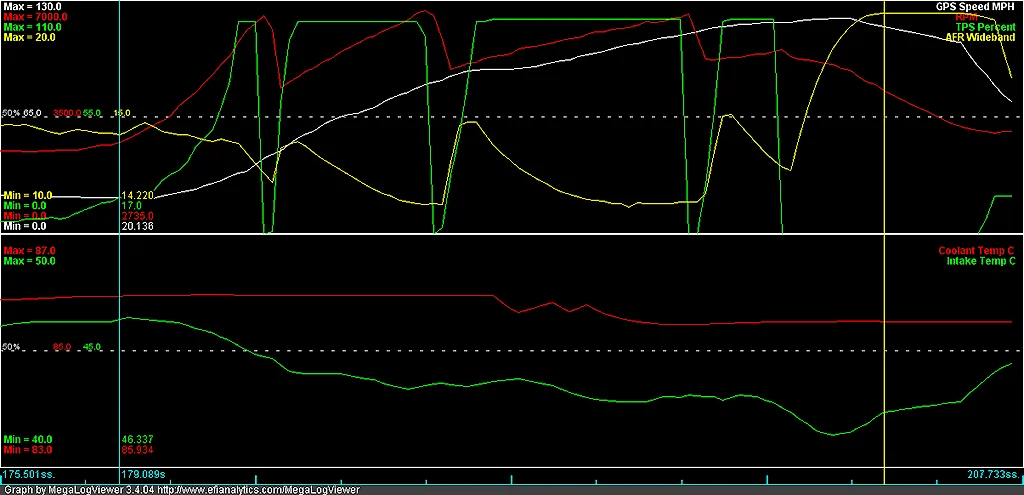Click the TPS Percent legend label
This screenshot has width=1024, height=495.
click(986, 27)
